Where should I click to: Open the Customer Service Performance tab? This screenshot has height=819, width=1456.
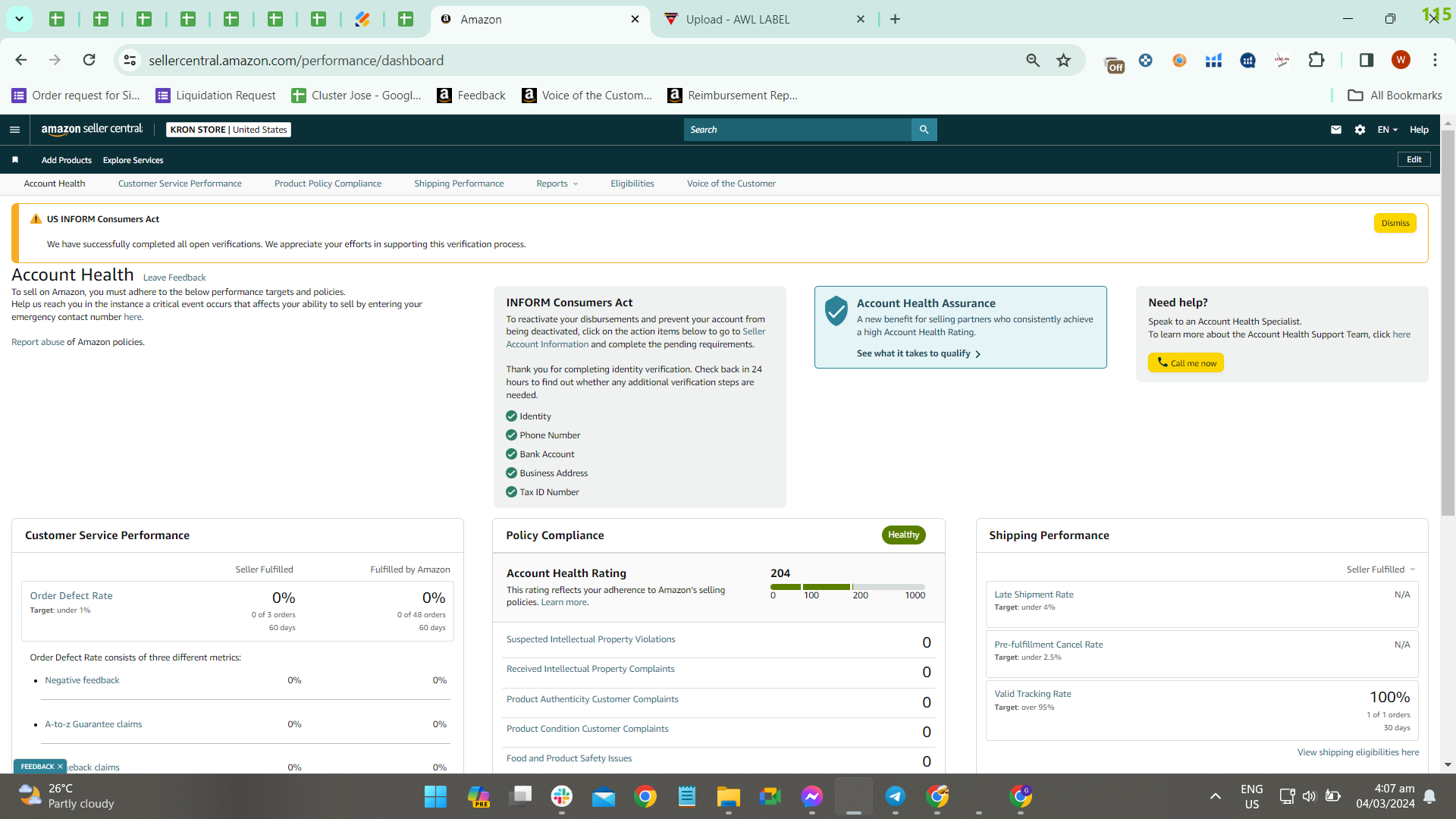(x=180, y=184)
